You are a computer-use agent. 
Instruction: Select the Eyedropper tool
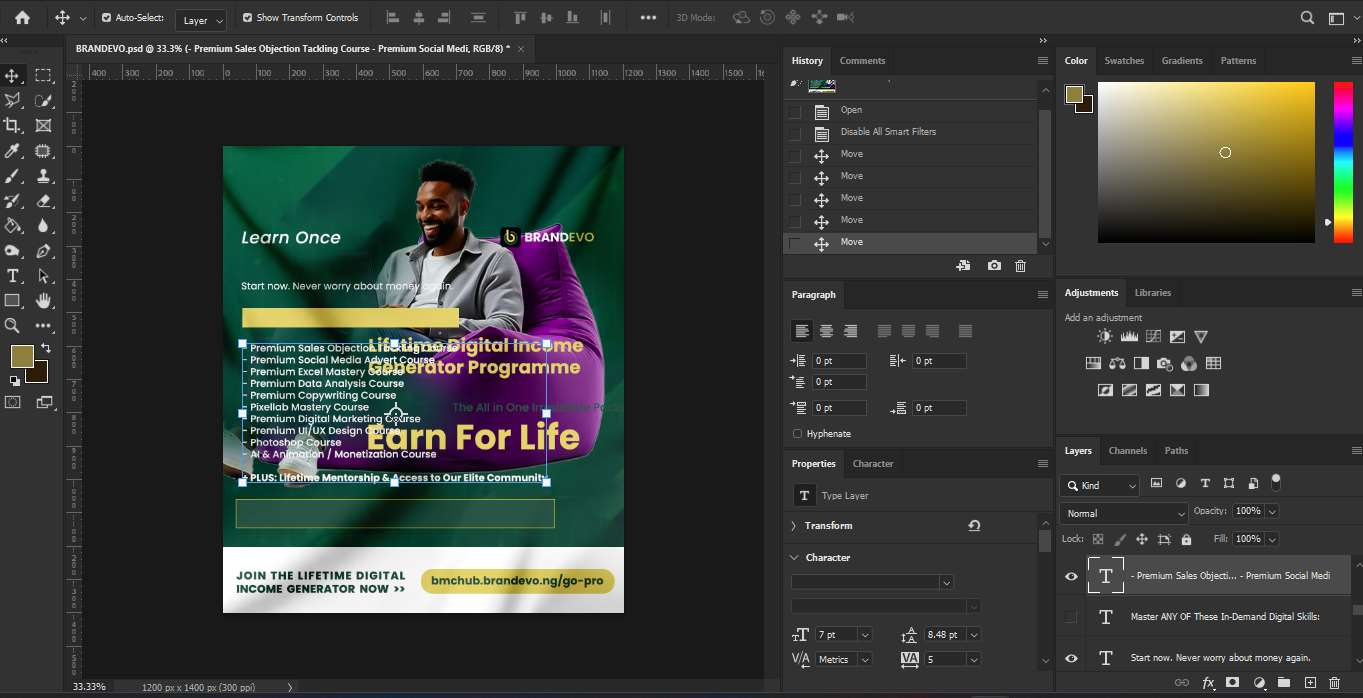point(13,151)
